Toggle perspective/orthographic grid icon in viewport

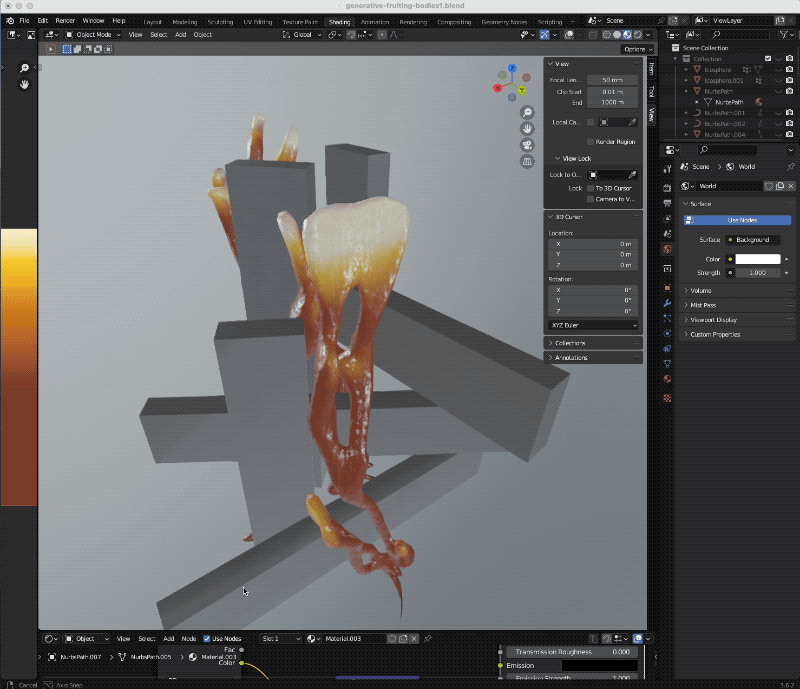(x=526, y=161)
